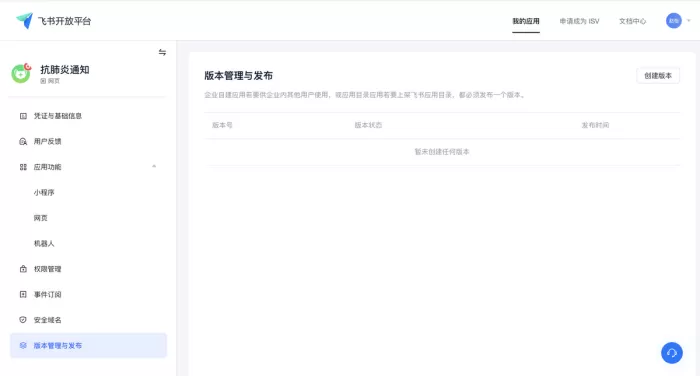Click the 飞书开放平台 title text

[x=64, y=21]
